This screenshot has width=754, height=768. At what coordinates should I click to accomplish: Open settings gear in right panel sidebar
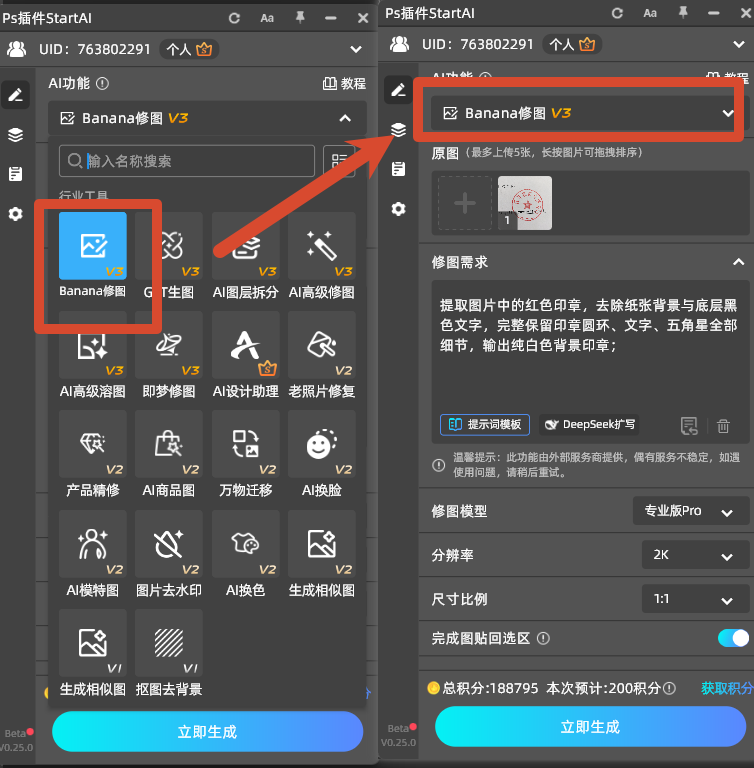pos(398,209)
